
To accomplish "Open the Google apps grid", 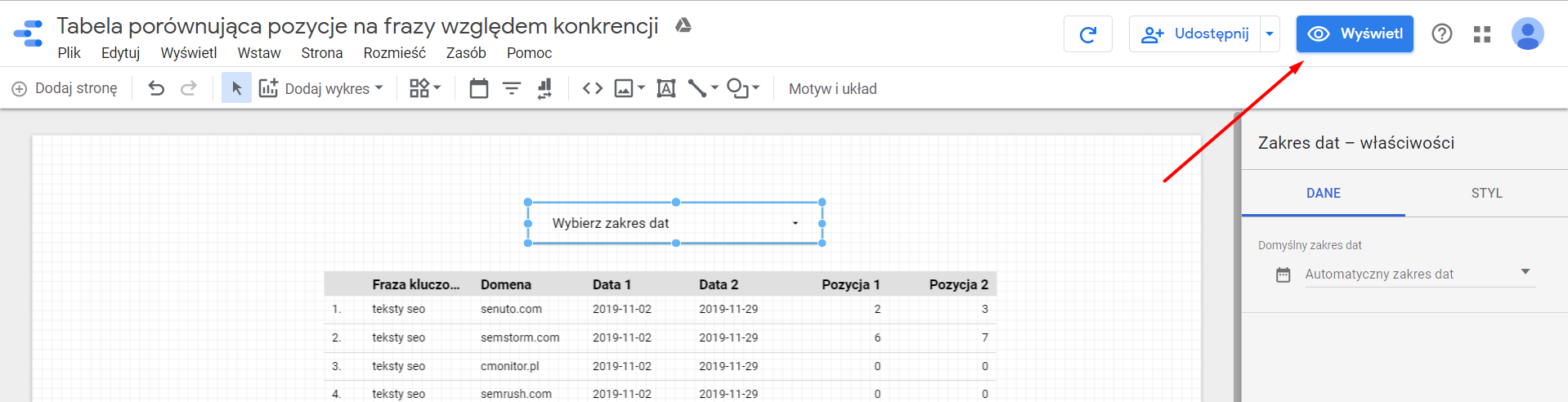I will [1482, 34].
